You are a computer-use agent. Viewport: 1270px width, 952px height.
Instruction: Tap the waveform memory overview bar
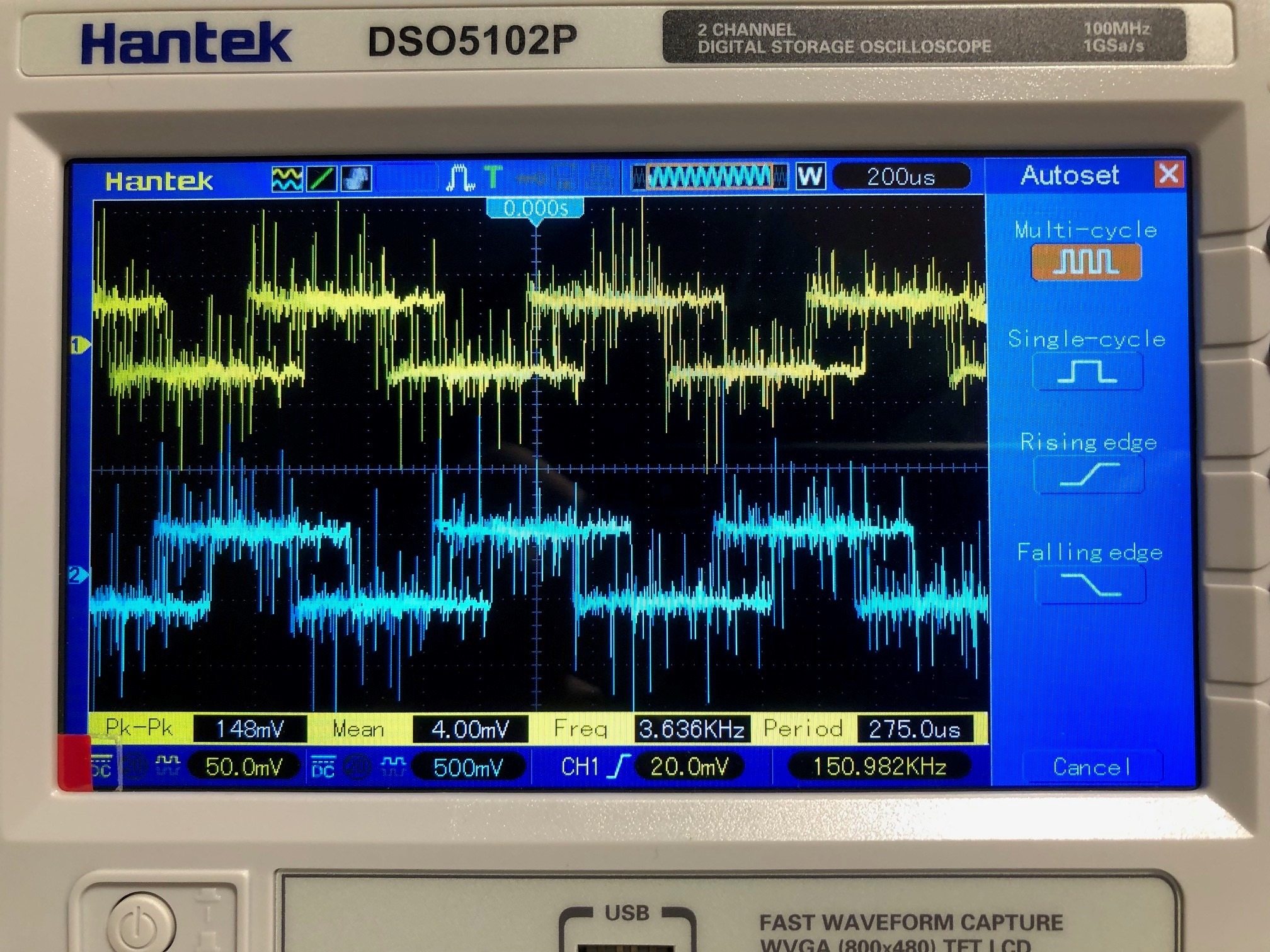click(709, 176)
